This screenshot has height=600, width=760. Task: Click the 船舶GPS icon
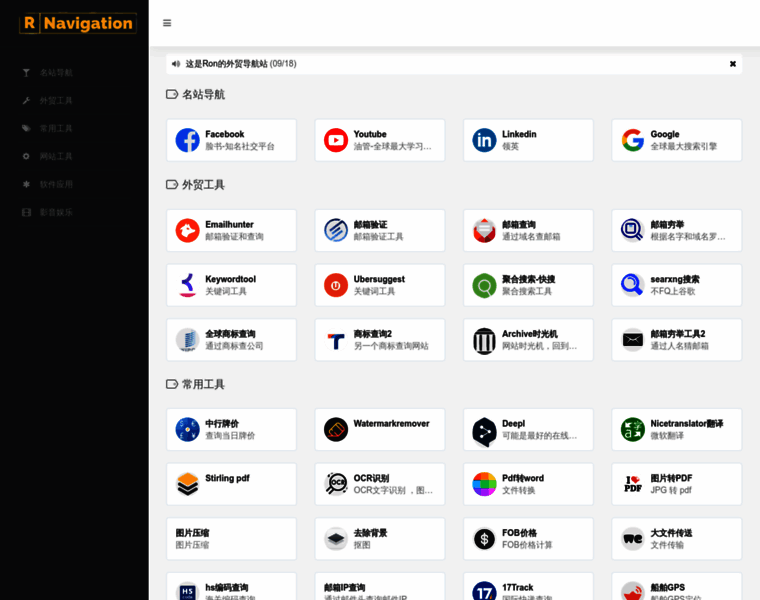(x=633, y=591)
